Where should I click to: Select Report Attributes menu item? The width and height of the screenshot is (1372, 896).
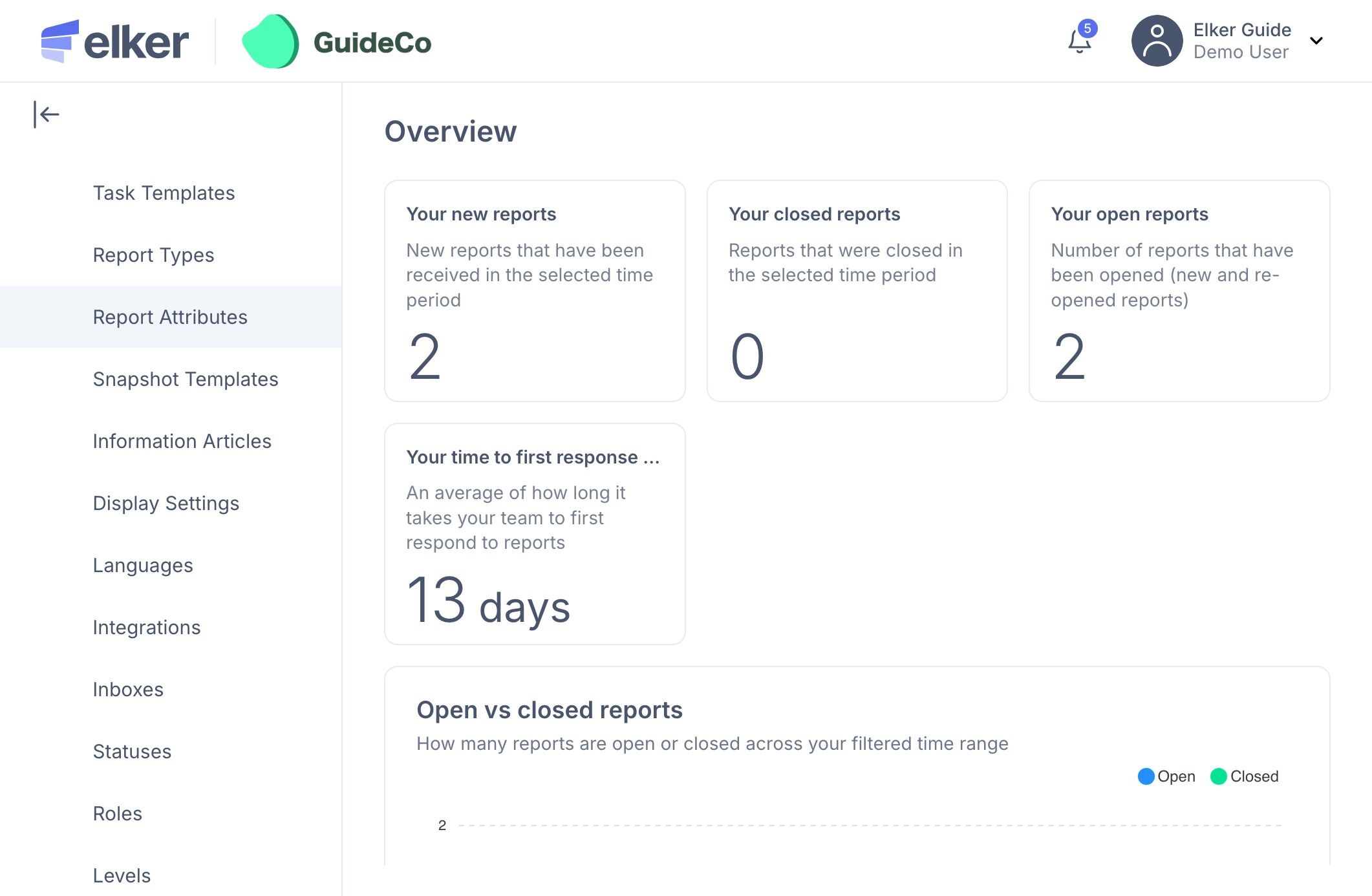(170, 317)
